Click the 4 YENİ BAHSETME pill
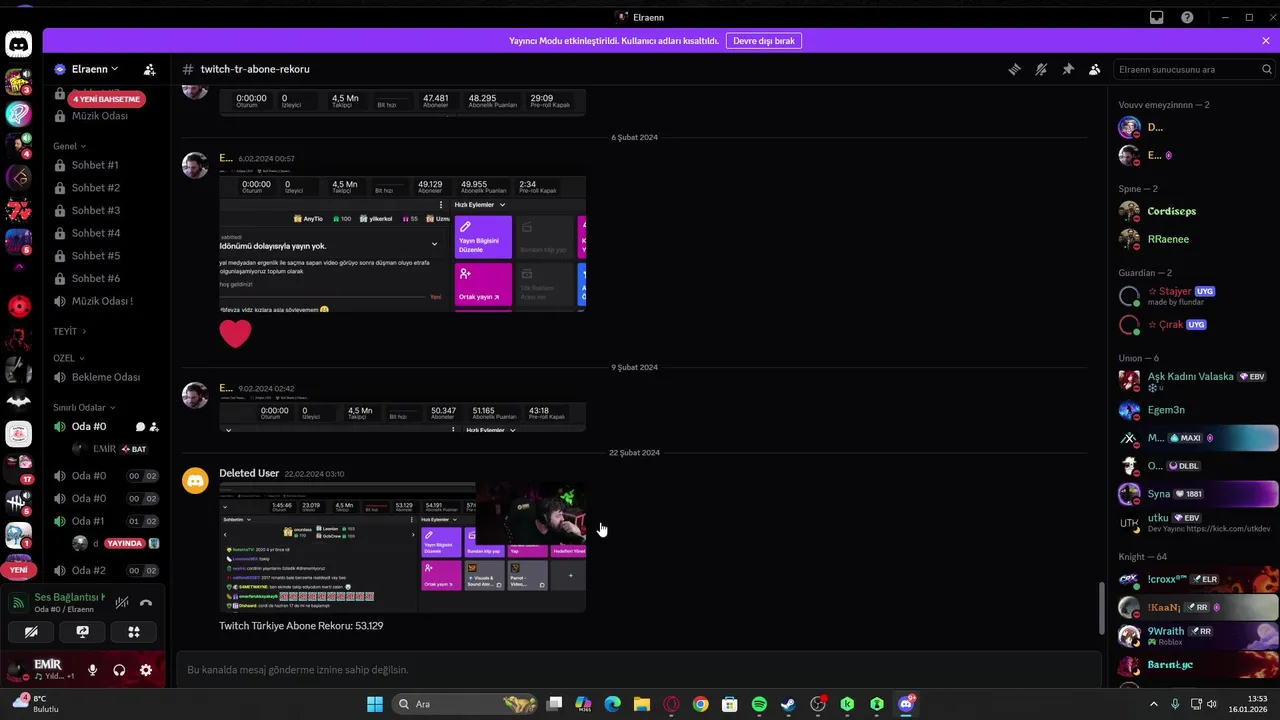The image size is (1280, 720). point(106,99)
